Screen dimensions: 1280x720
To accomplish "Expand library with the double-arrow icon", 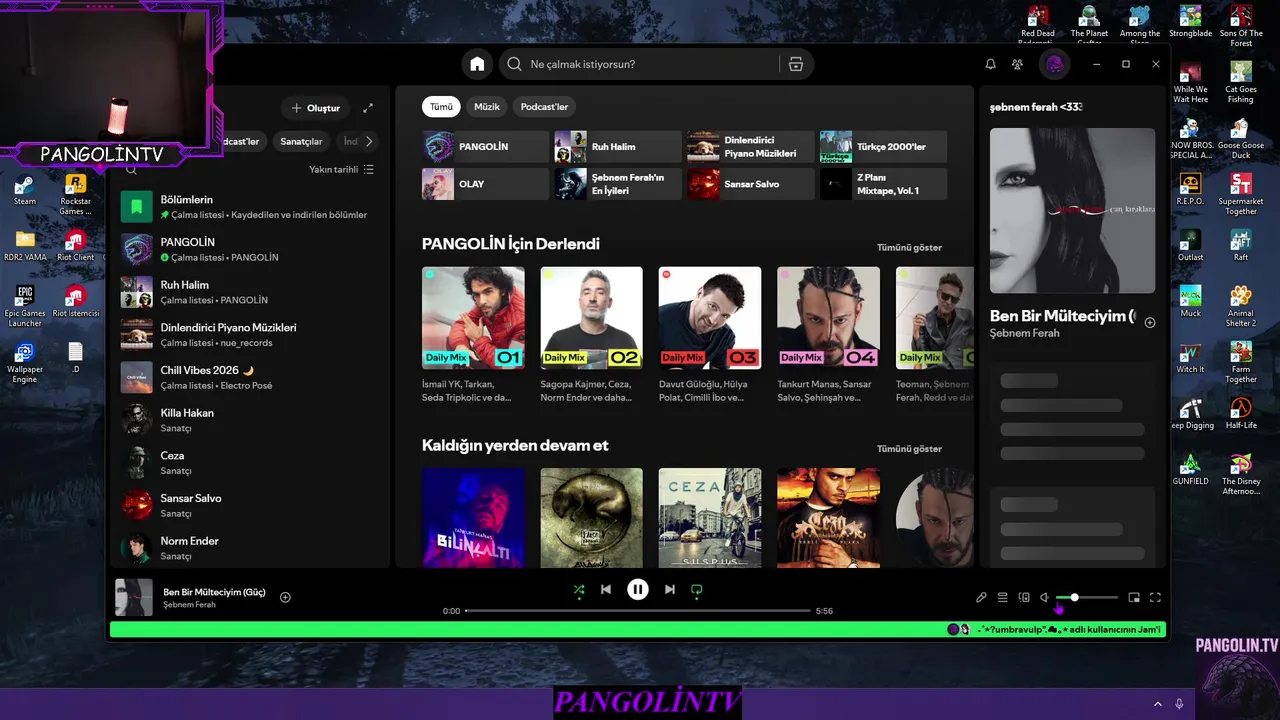I will pyautogui.click(x=368, y=107).
